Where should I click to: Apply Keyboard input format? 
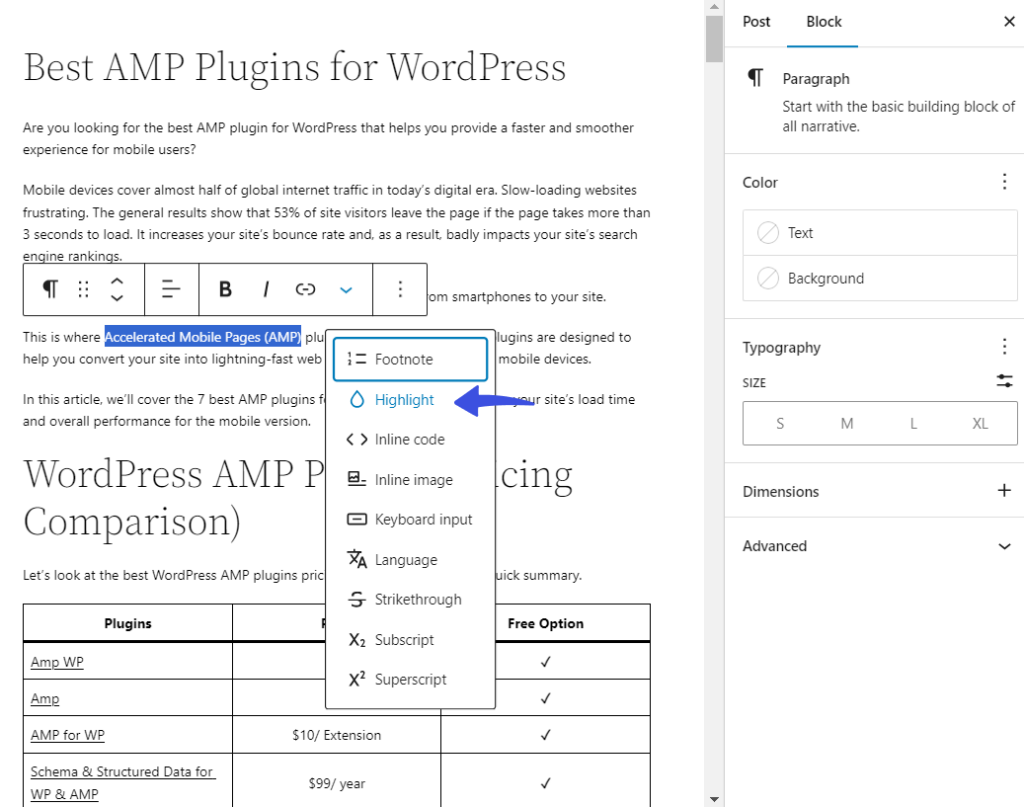[x=410, y=520]
